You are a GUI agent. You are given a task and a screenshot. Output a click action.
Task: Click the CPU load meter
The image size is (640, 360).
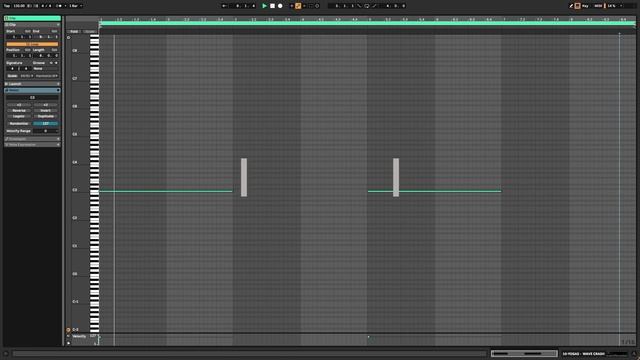tap(611, 6)
